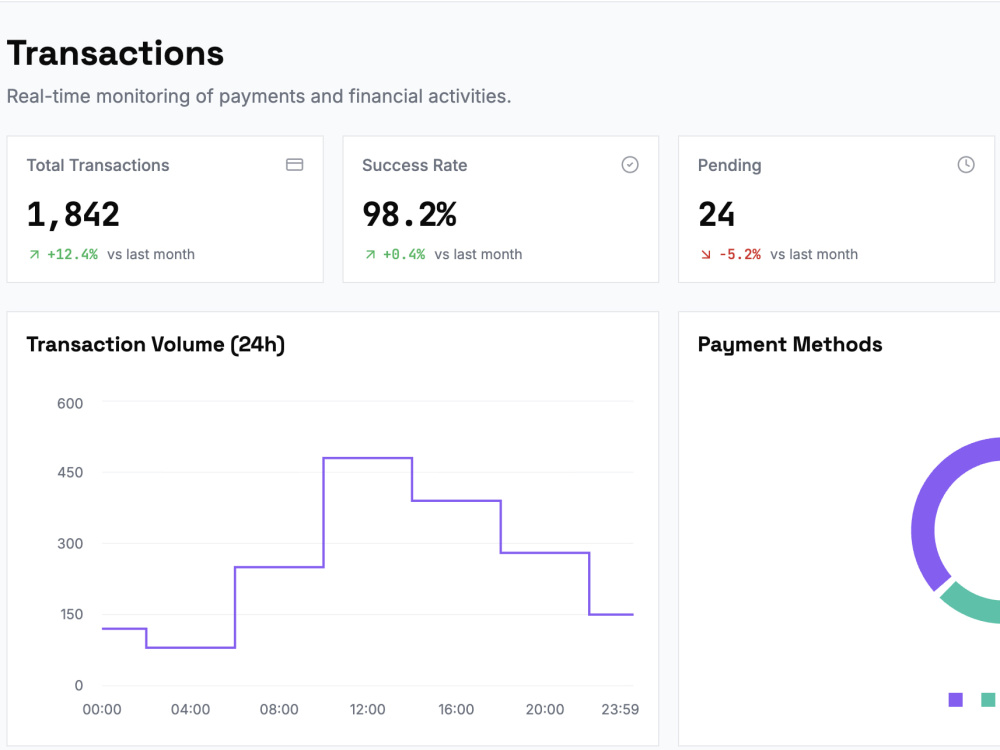Click the 20:00 x-axis label

point(545,710)
